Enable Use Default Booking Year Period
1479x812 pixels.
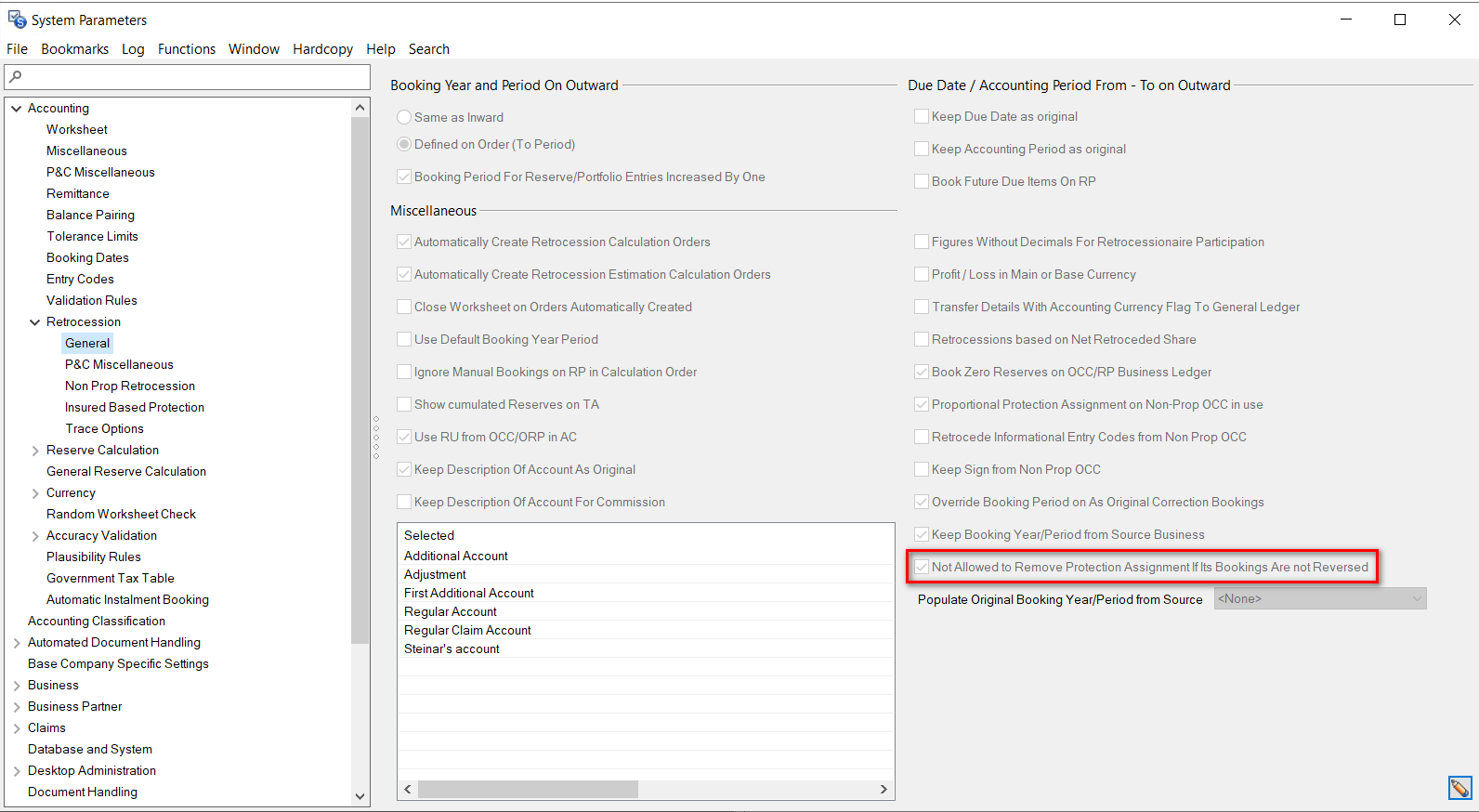(404, 340)
